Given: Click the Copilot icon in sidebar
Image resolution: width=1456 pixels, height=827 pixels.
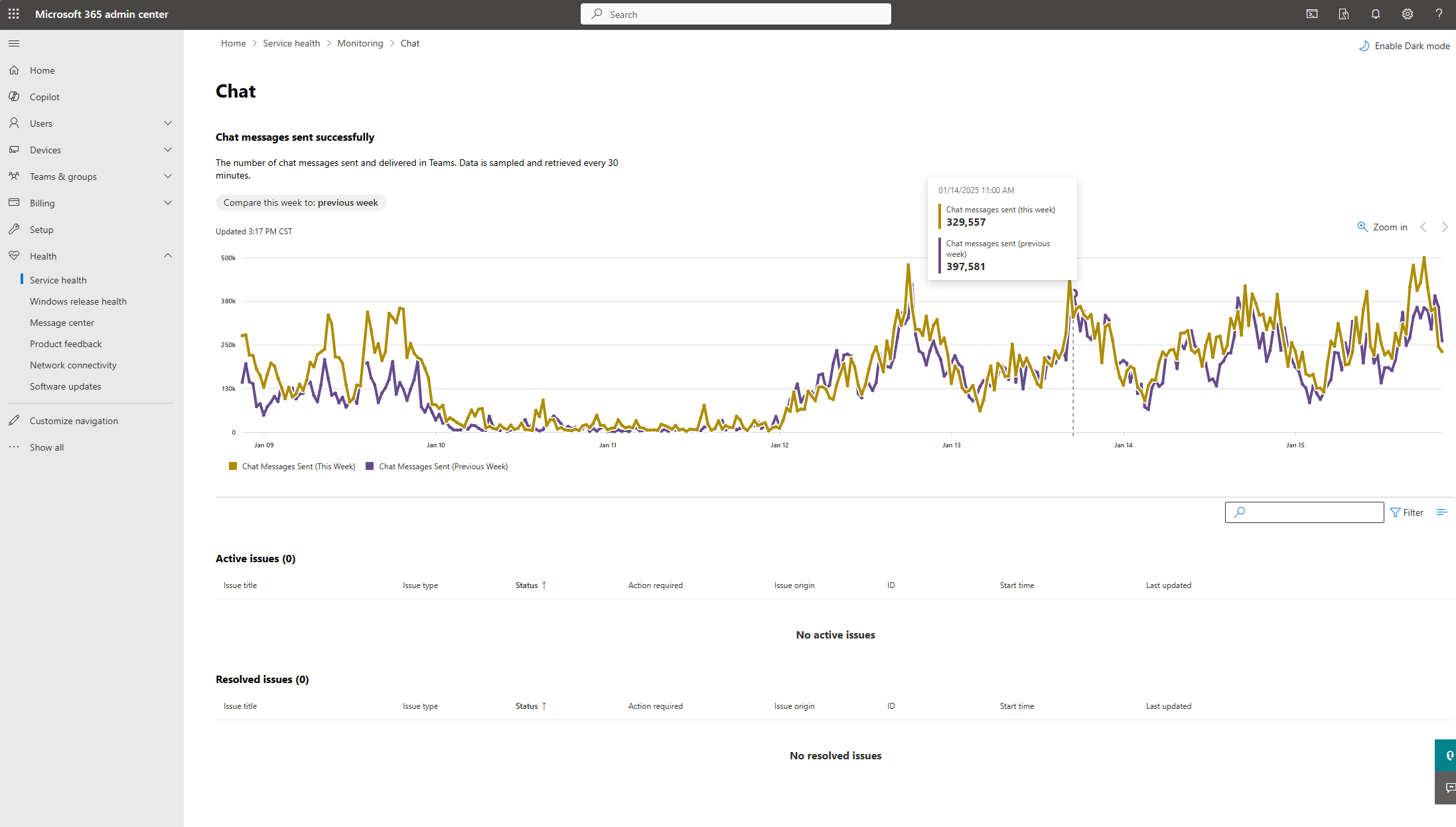Looking at the screenshot, I should point(14,96).
